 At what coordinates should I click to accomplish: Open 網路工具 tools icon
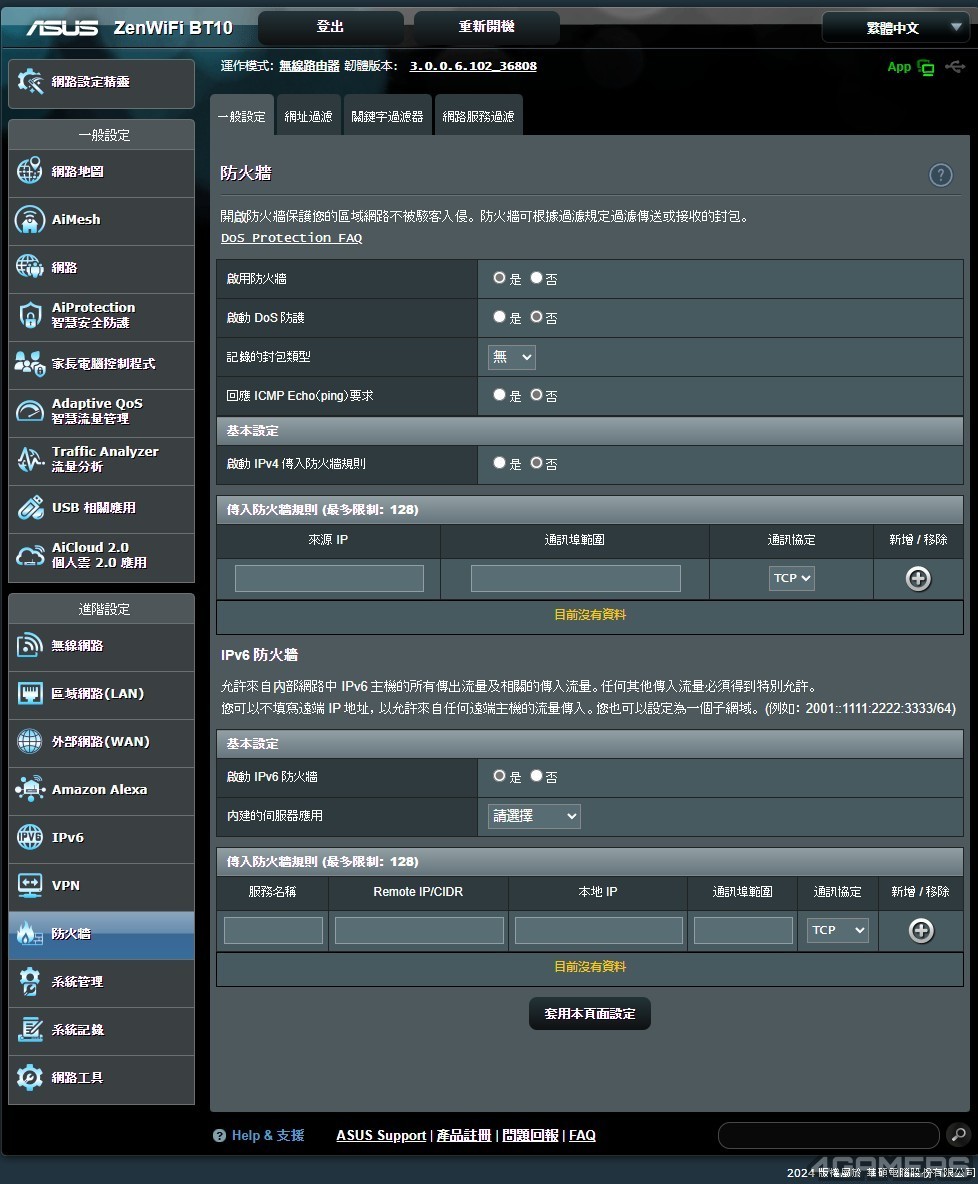(29, 1078)
